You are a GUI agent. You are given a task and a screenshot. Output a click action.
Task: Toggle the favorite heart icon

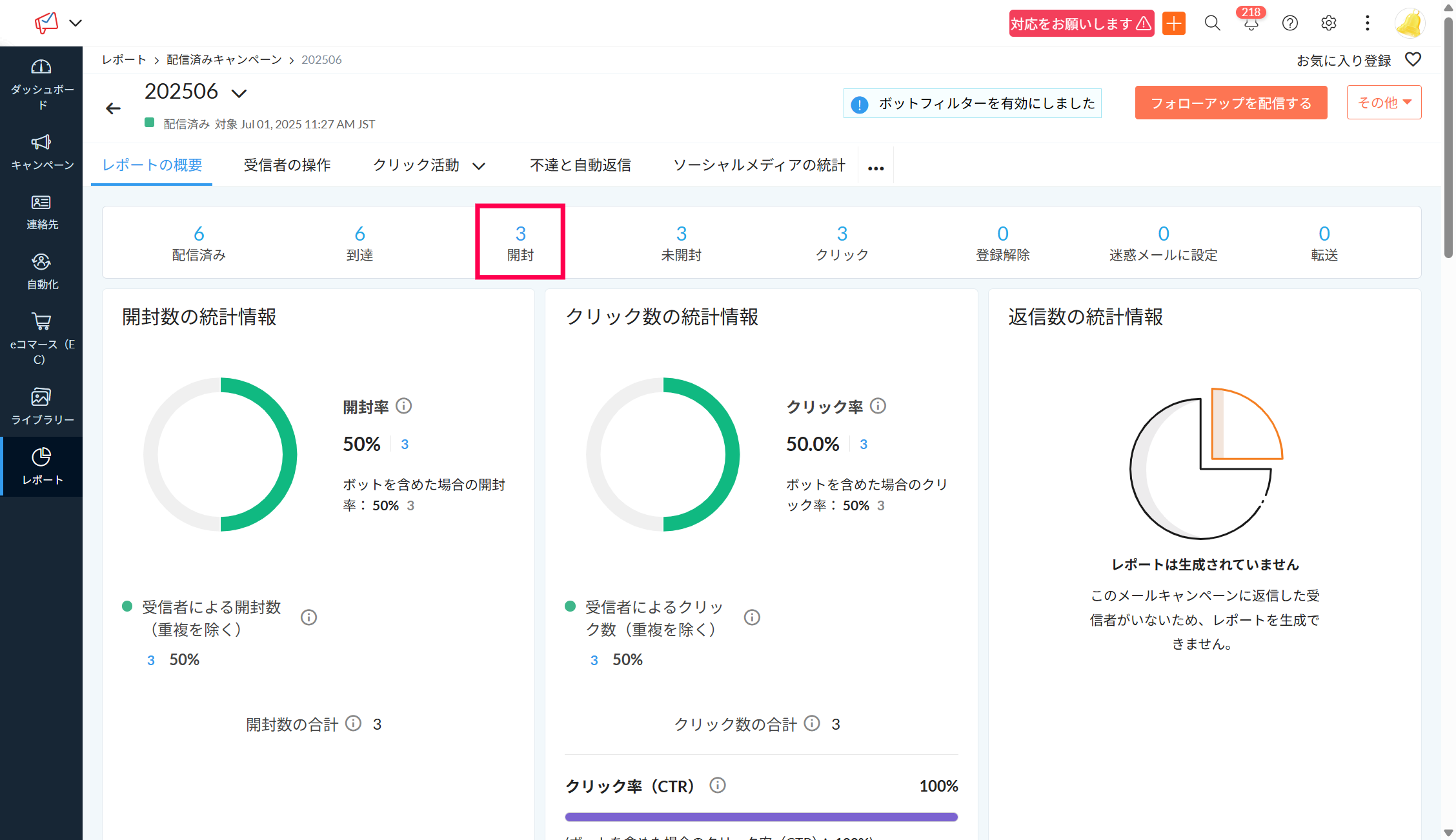(x=1413, y=60)
